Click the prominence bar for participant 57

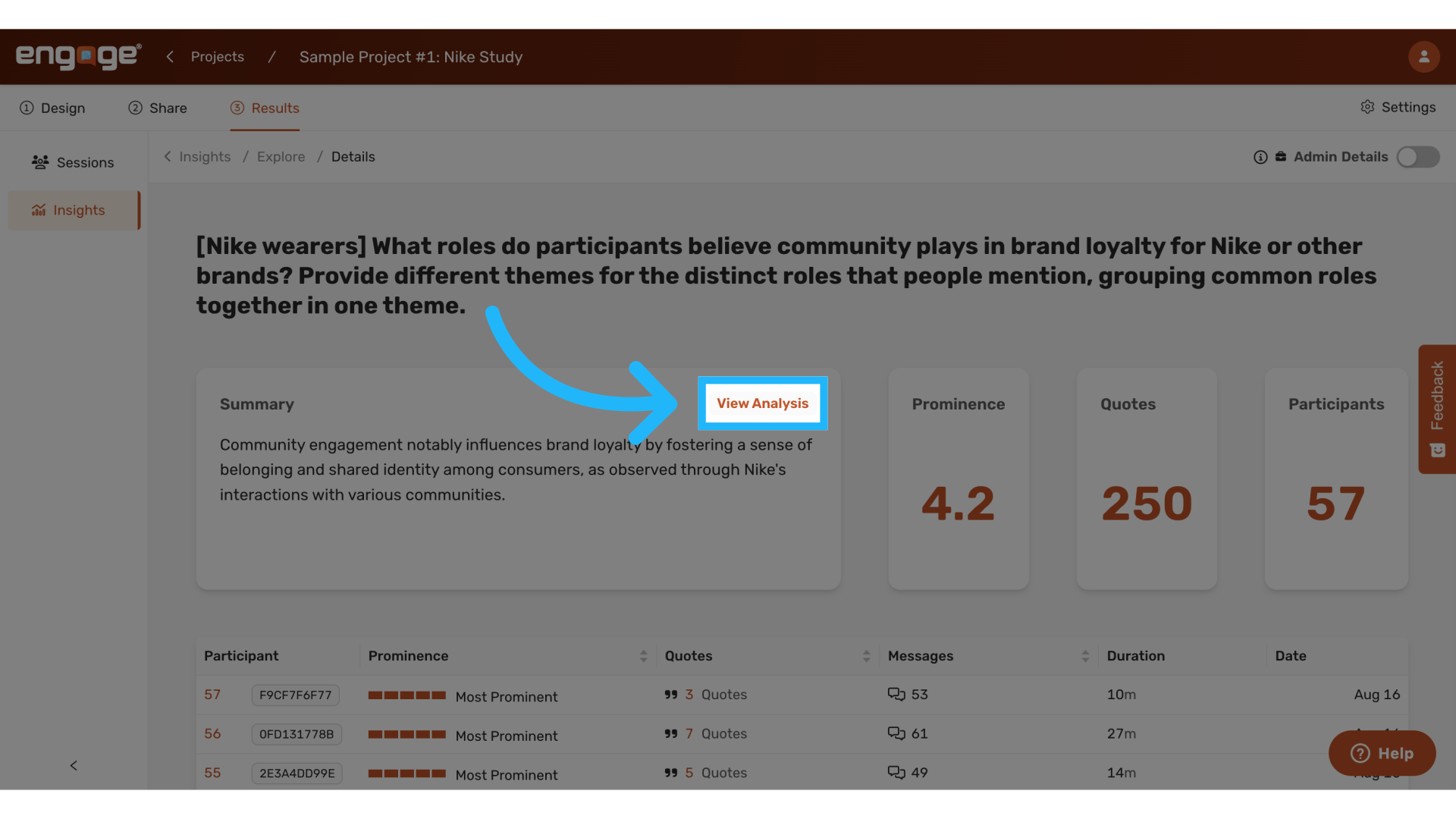point(407,695)
